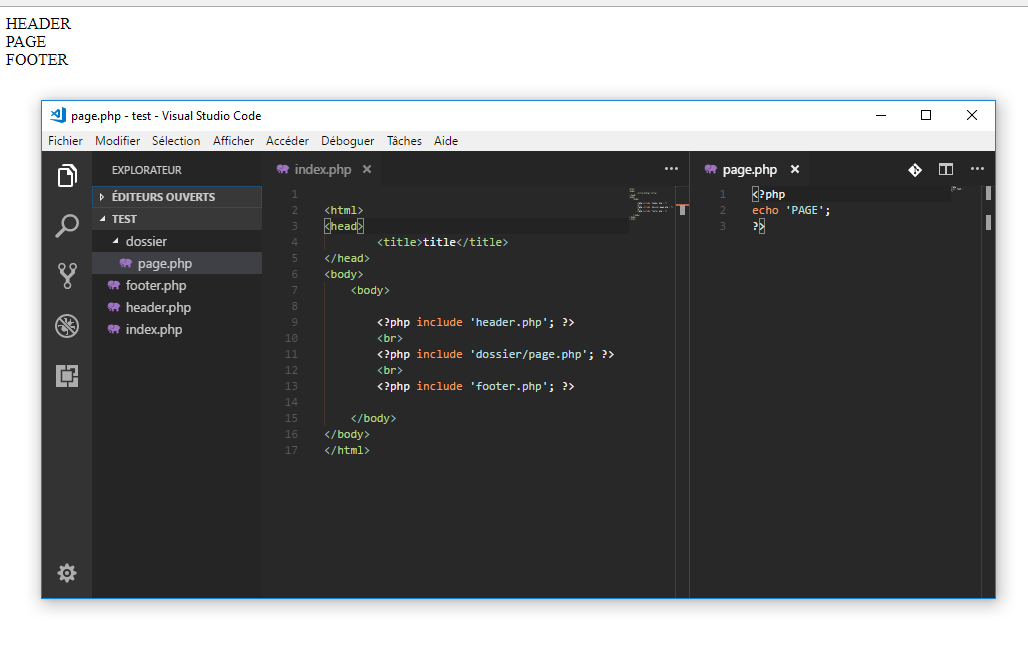Click the include 'footer.php' code line

click(x=475, y=386)
